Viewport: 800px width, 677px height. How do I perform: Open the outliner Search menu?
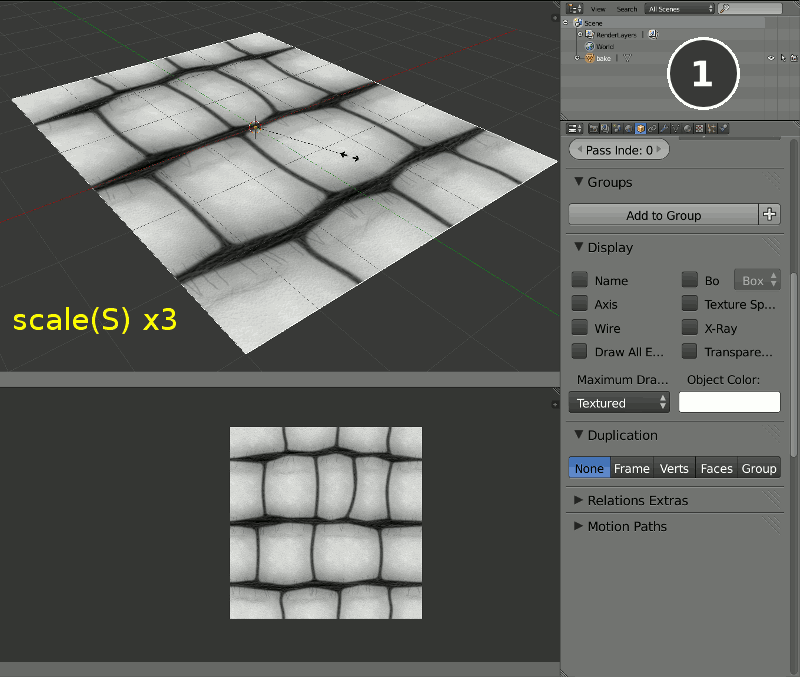click(627, 8)
